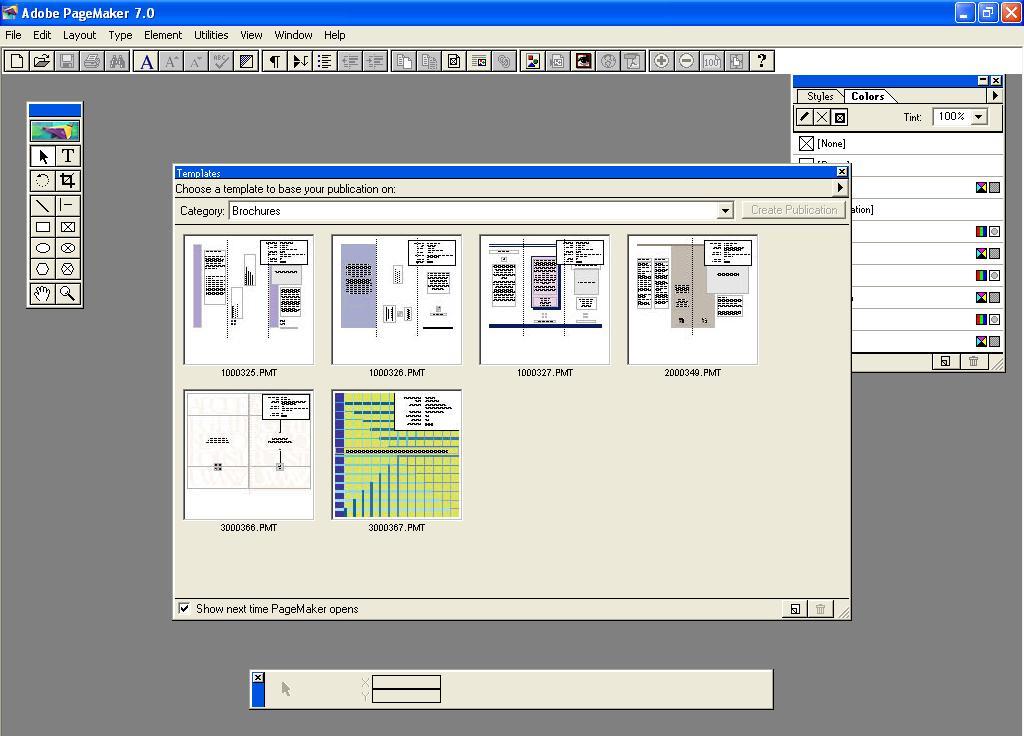The height and width of the screenshot is (736, 1024).
Task: Switch to the Colors tab
Action: pyautogui.click(x=867, y=96)
